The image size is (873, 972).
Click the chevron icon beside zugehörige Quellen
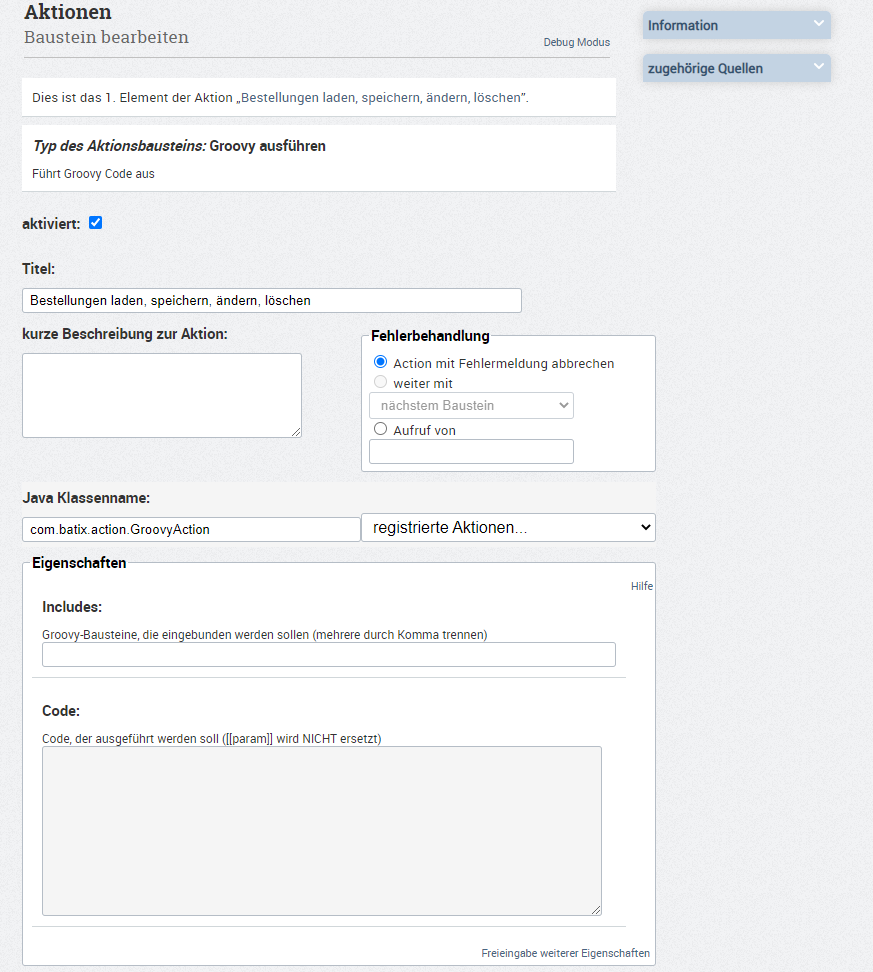[819, 67]
